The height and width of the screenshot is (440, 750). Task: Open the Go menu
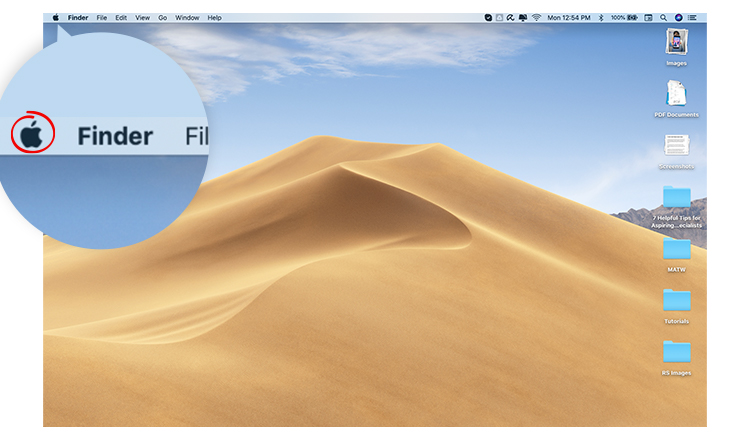(x=163, y=18)
